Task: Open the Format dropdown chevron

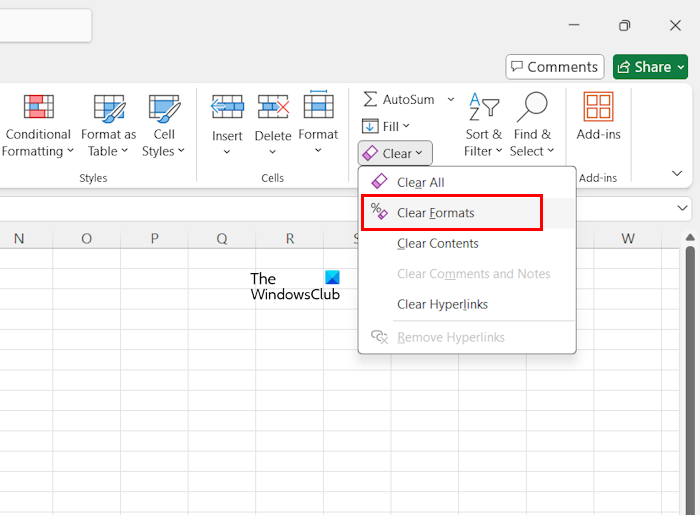Action: [318, 150]
